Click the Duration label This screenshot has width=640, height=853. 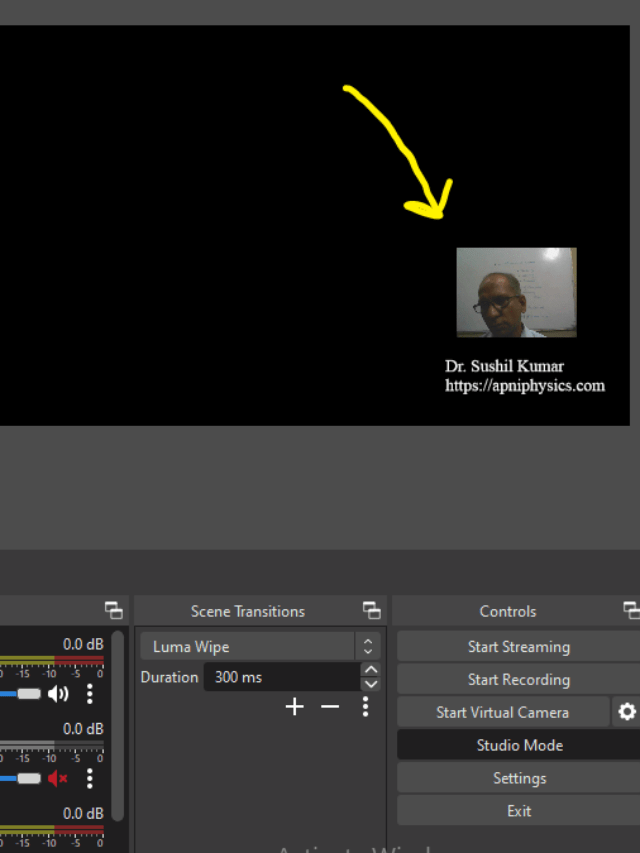(x=169, y=677)
